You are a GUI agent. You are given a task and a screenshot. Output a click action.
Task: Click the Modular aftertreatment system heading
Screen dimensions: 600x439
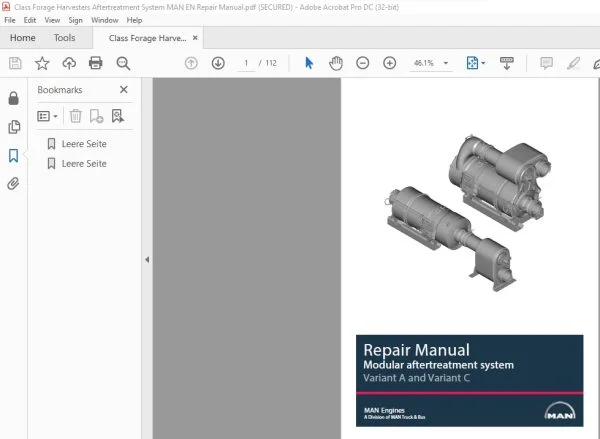pos(439,365)
